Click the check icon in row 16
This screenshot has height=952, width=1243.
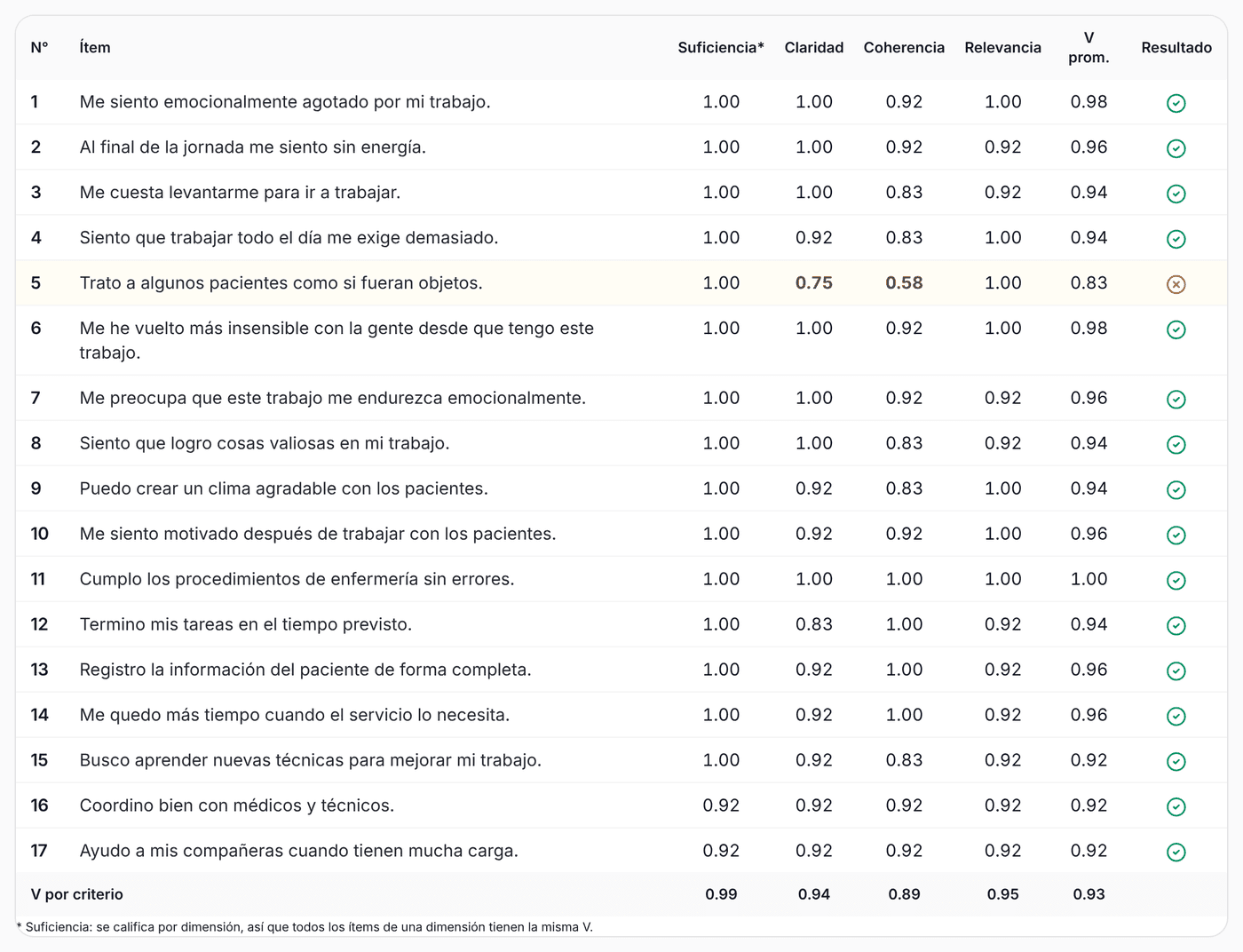1176,806
